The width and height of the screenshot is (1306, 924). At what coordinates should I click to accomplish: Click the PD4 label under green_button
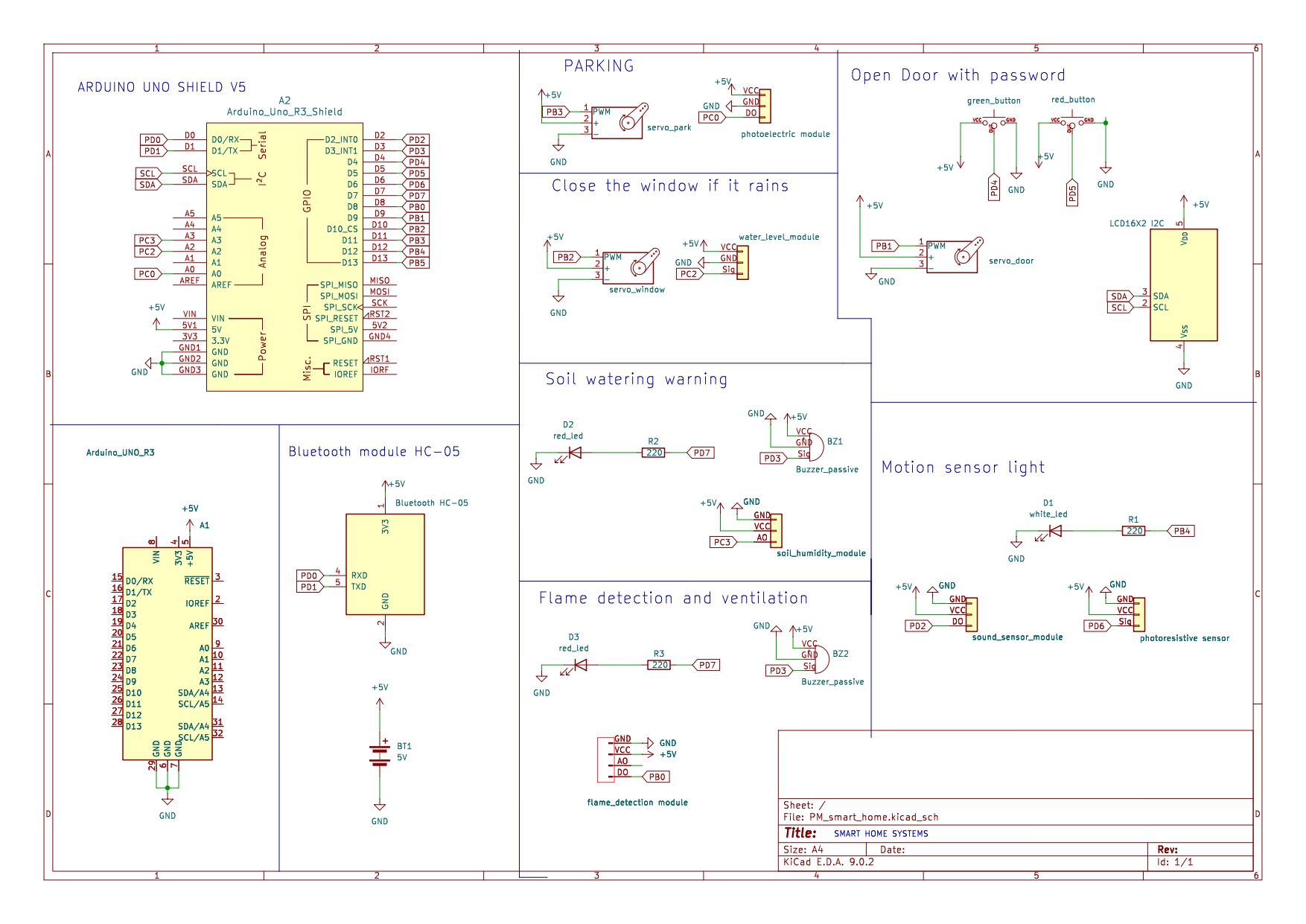pos(994,188)
